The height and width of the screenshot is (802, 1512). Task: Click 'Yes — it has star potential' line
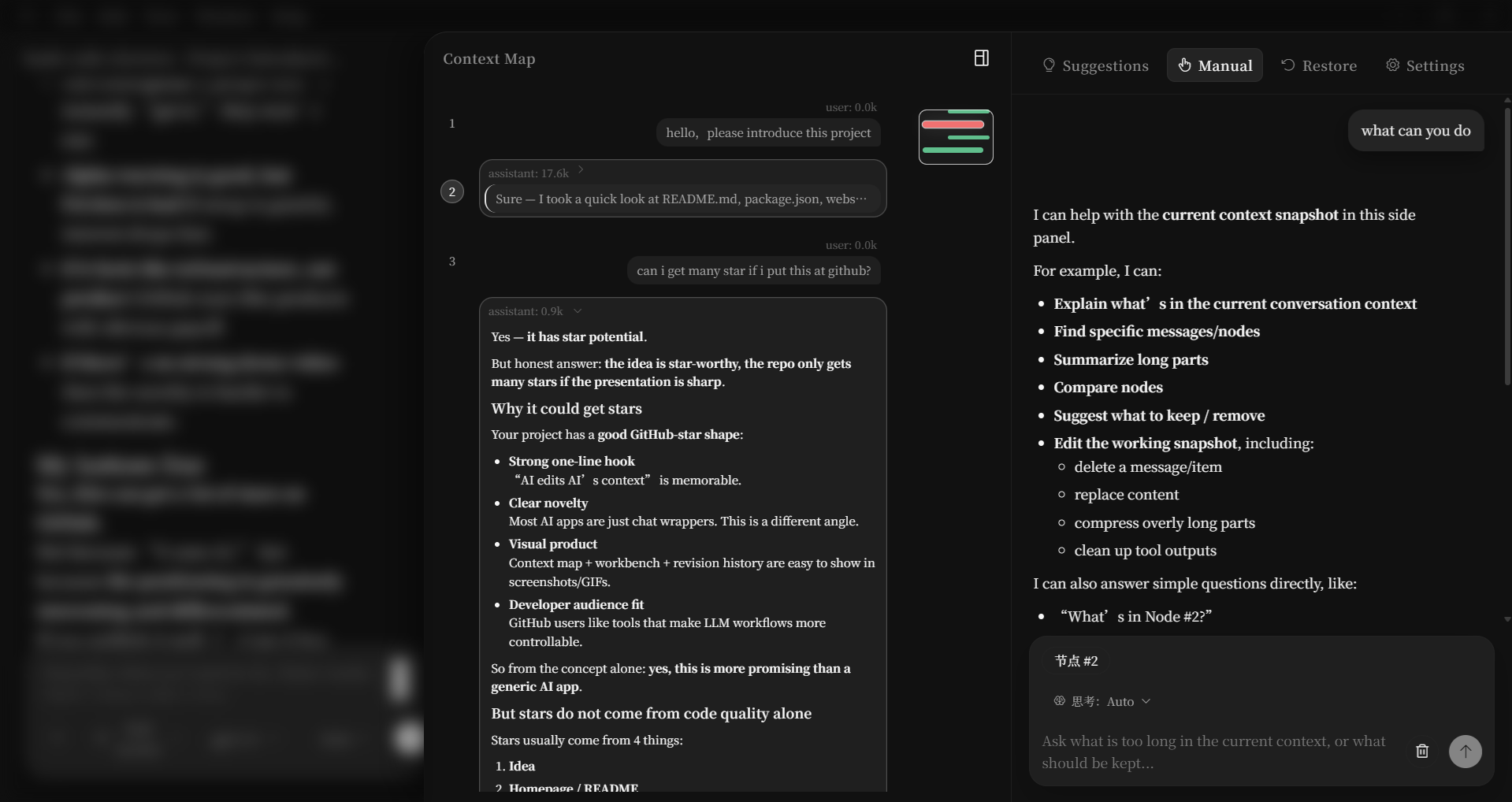click(x=569, y=337)
